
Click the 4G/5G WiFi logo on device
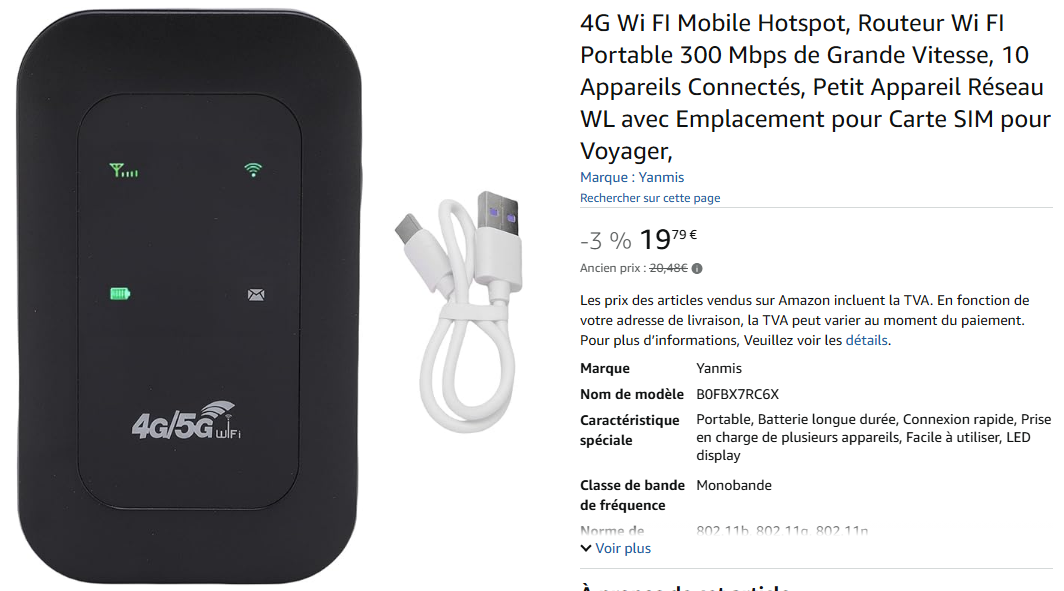click(x=186, y=421)
